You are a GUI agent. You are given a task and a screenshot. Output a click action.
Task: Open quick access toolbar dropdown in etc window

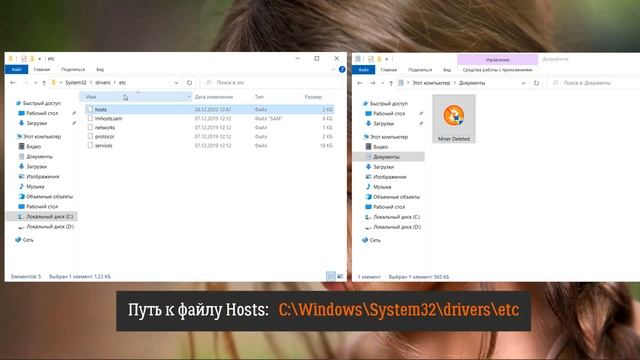(x=40, y=59)
